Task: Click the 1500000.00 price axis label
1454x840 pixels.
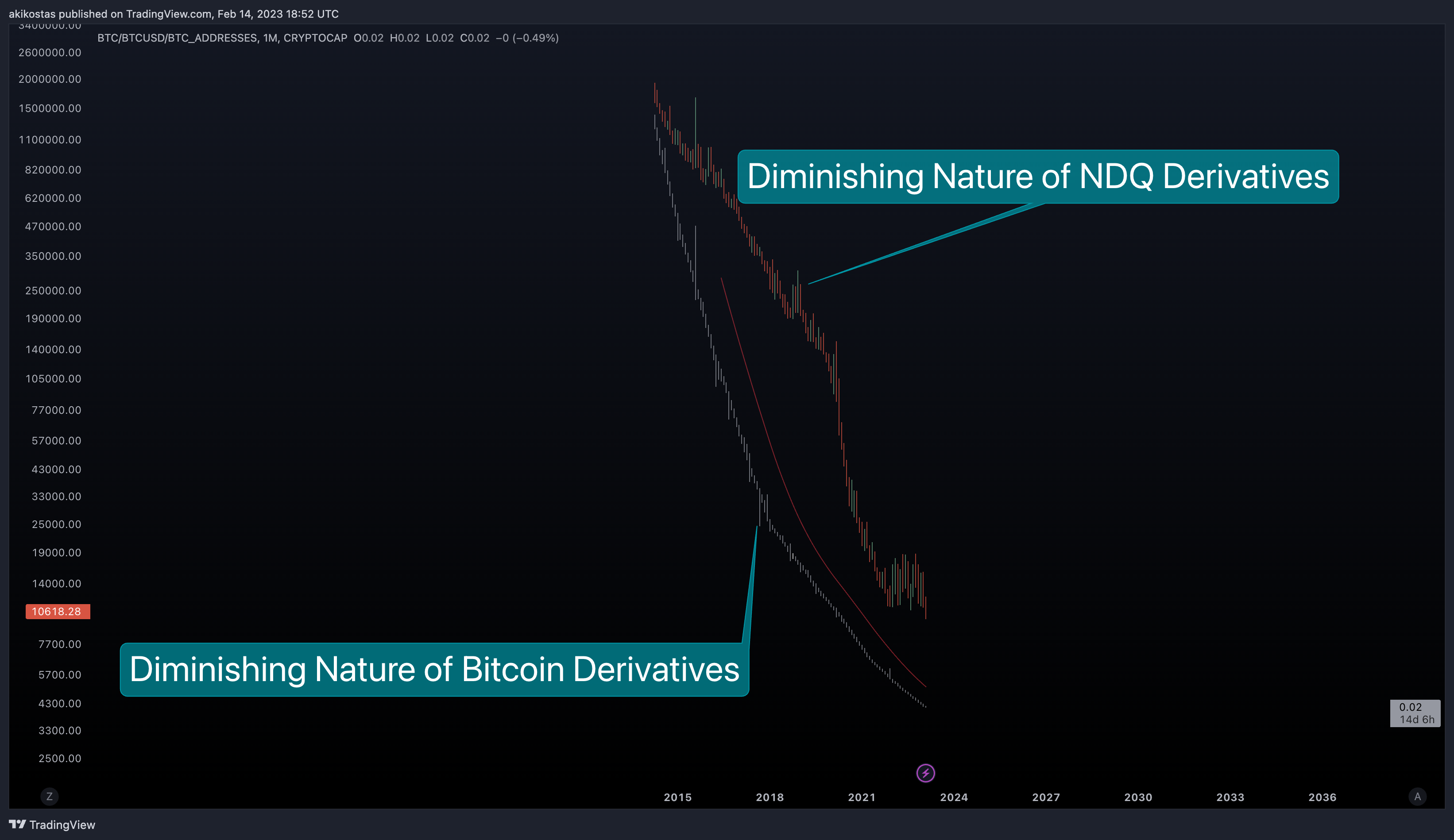Action: 50,108
